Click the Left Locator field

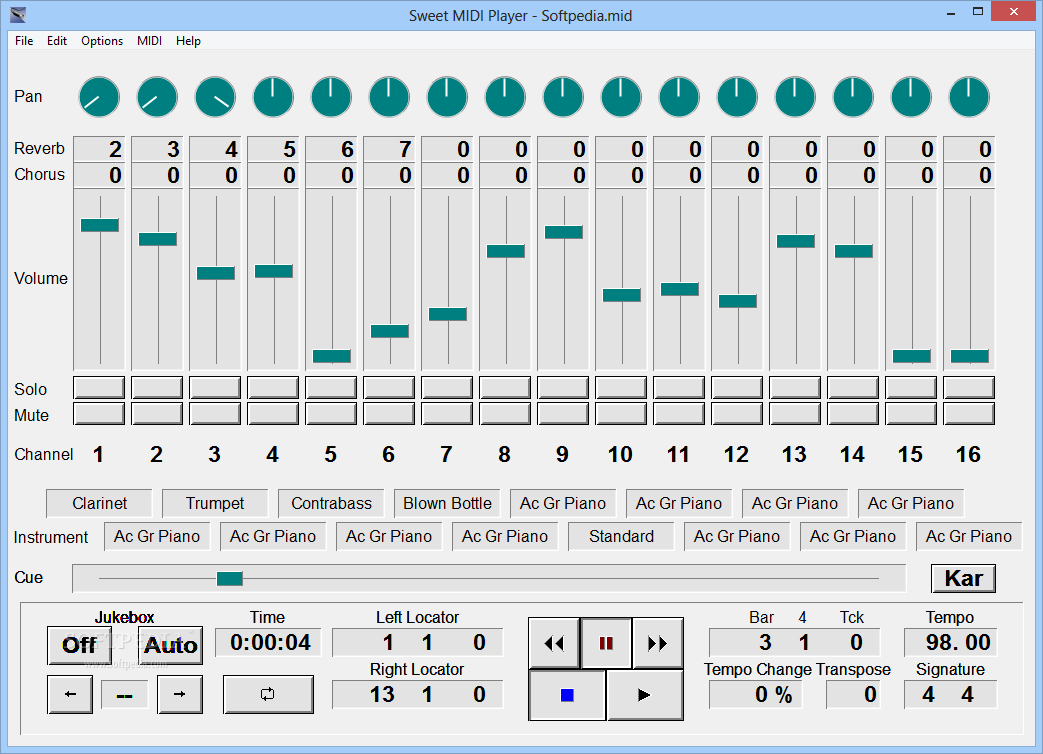(418, 642)
